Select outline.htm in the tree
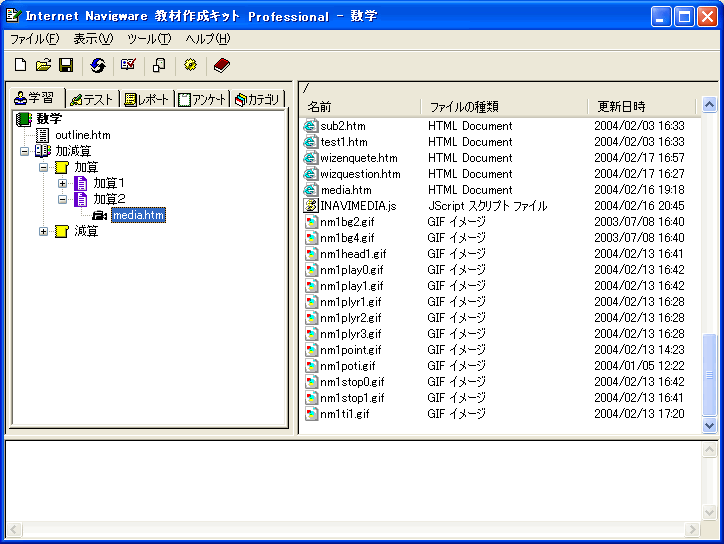724x544 pixels. [83, 135]
